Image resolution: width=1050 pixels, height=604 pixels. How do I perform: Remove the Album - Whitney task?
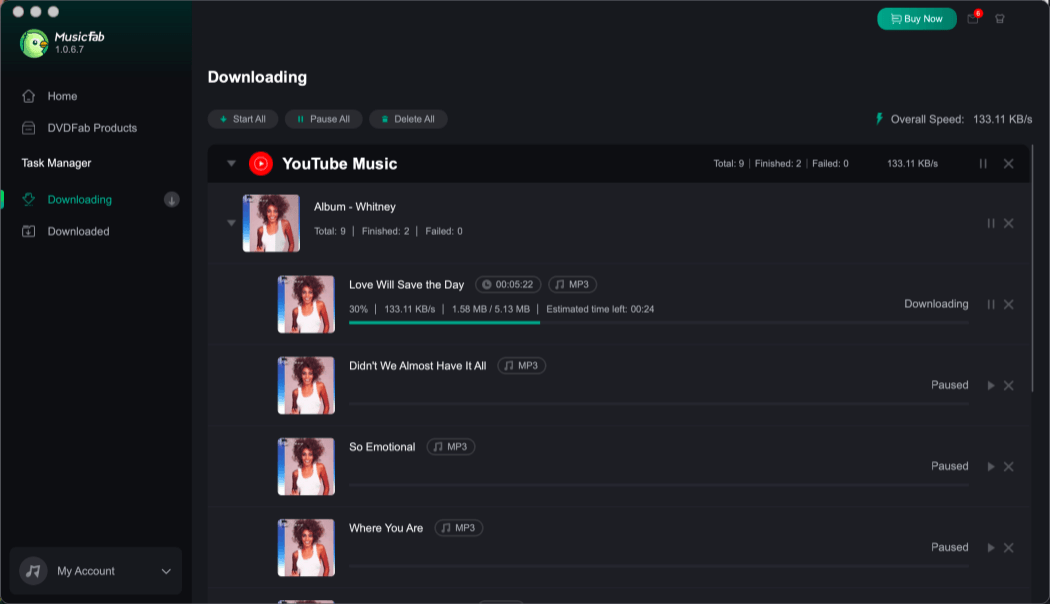point(1008,223)
